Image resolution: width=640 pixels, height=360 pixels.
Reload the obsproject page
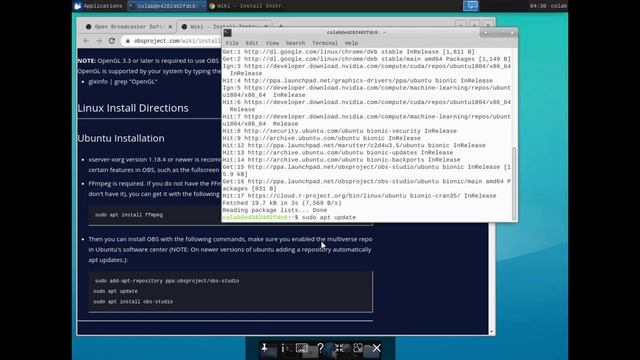point(112,41)
